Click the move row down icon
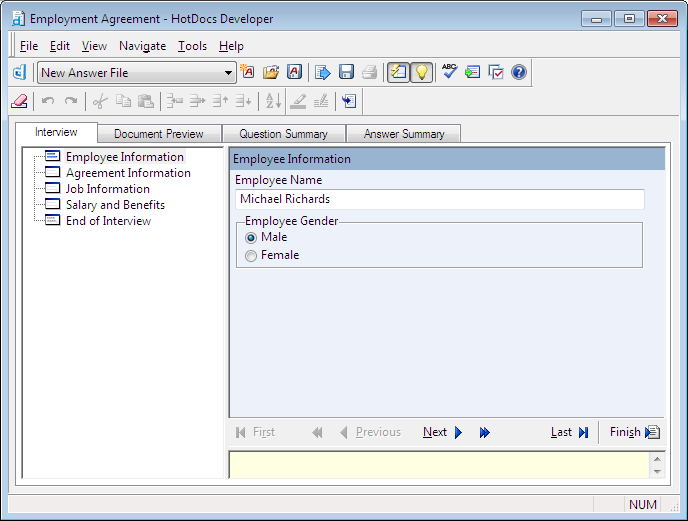688x521 pixels. click(x=243, y=101)
